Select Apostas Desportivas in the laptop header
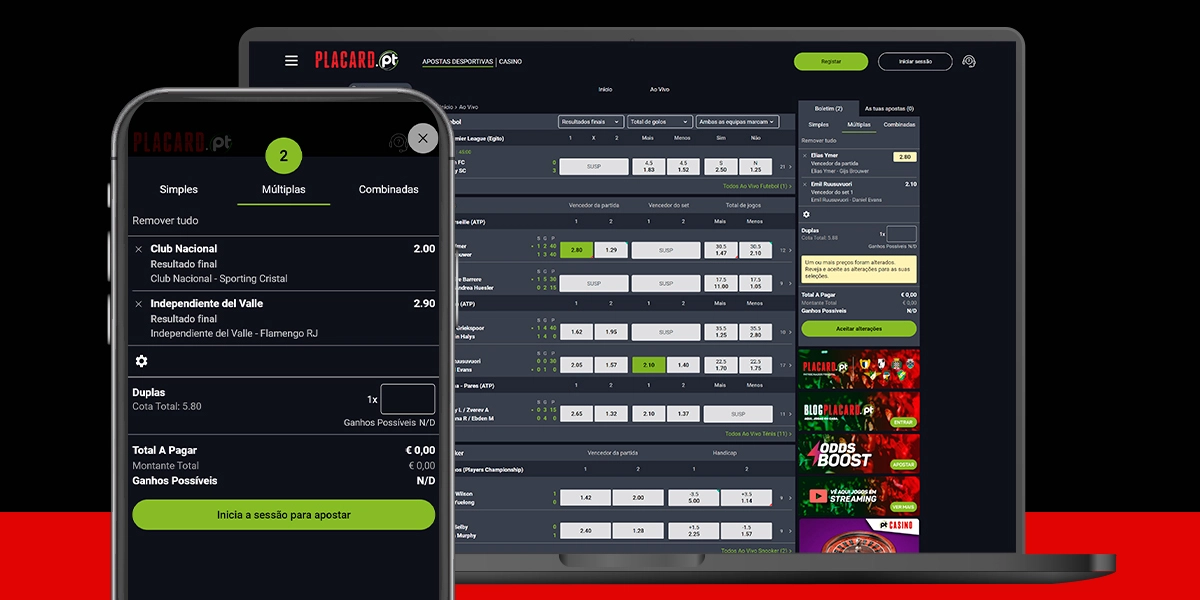 click(x=458, y=62)
